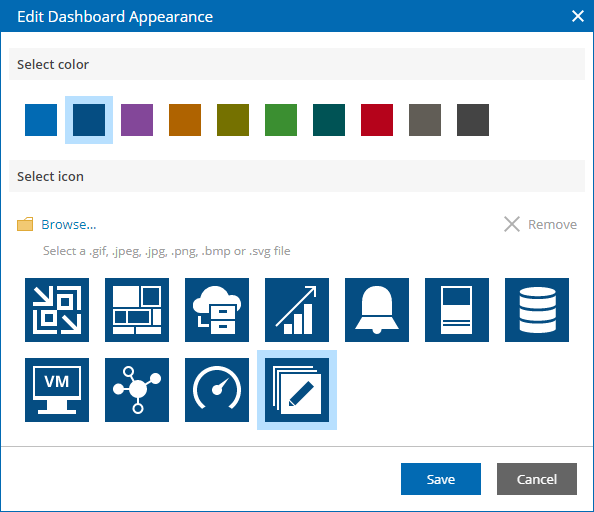This screenshot has height=512, width=594.
Task: Select the bright green color swatch
Action: tap(281, 120)
